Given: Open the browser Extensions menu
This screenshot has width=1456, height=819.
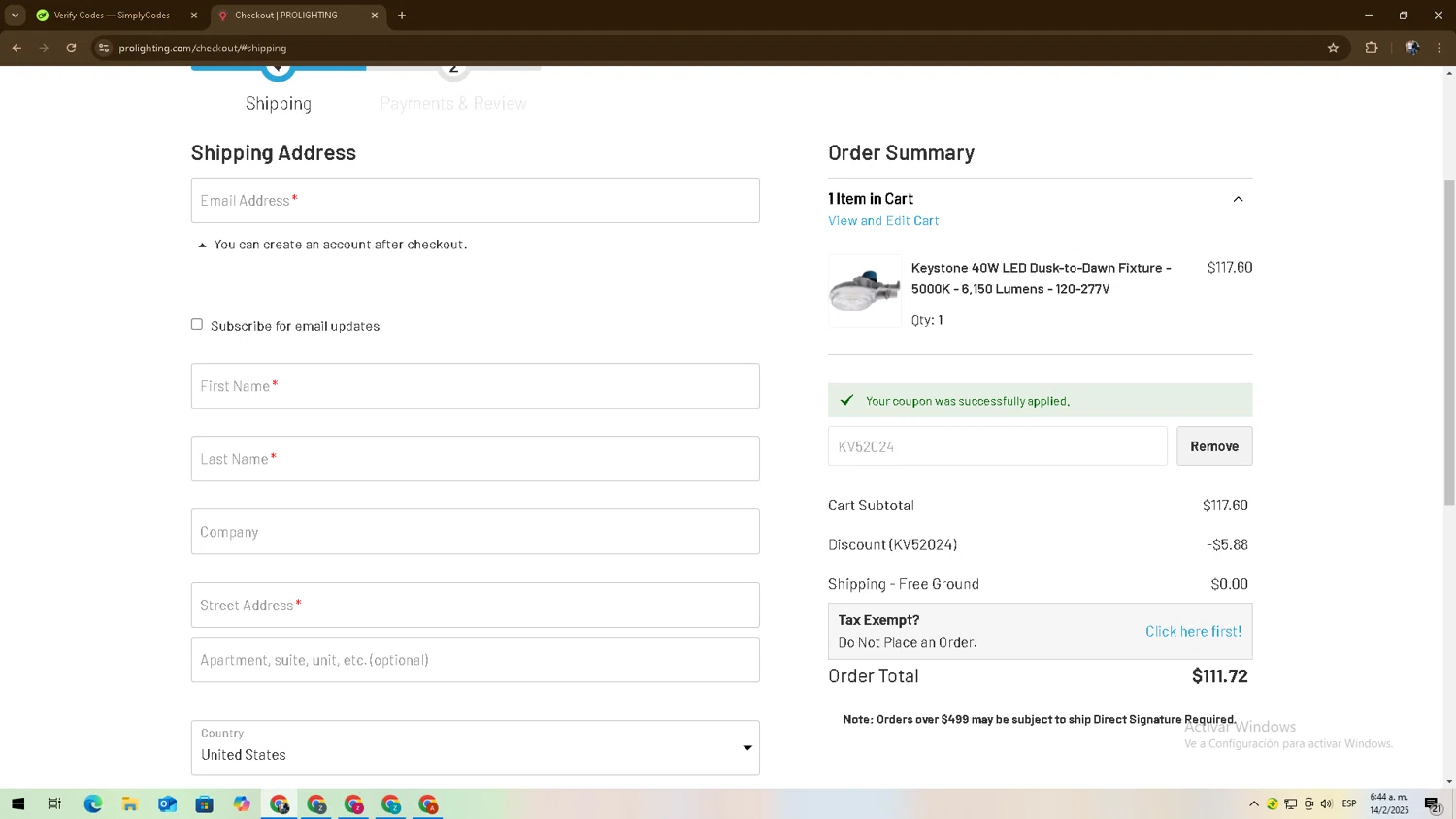Looking at the screenshot, I should click(x=1372, y=48).
